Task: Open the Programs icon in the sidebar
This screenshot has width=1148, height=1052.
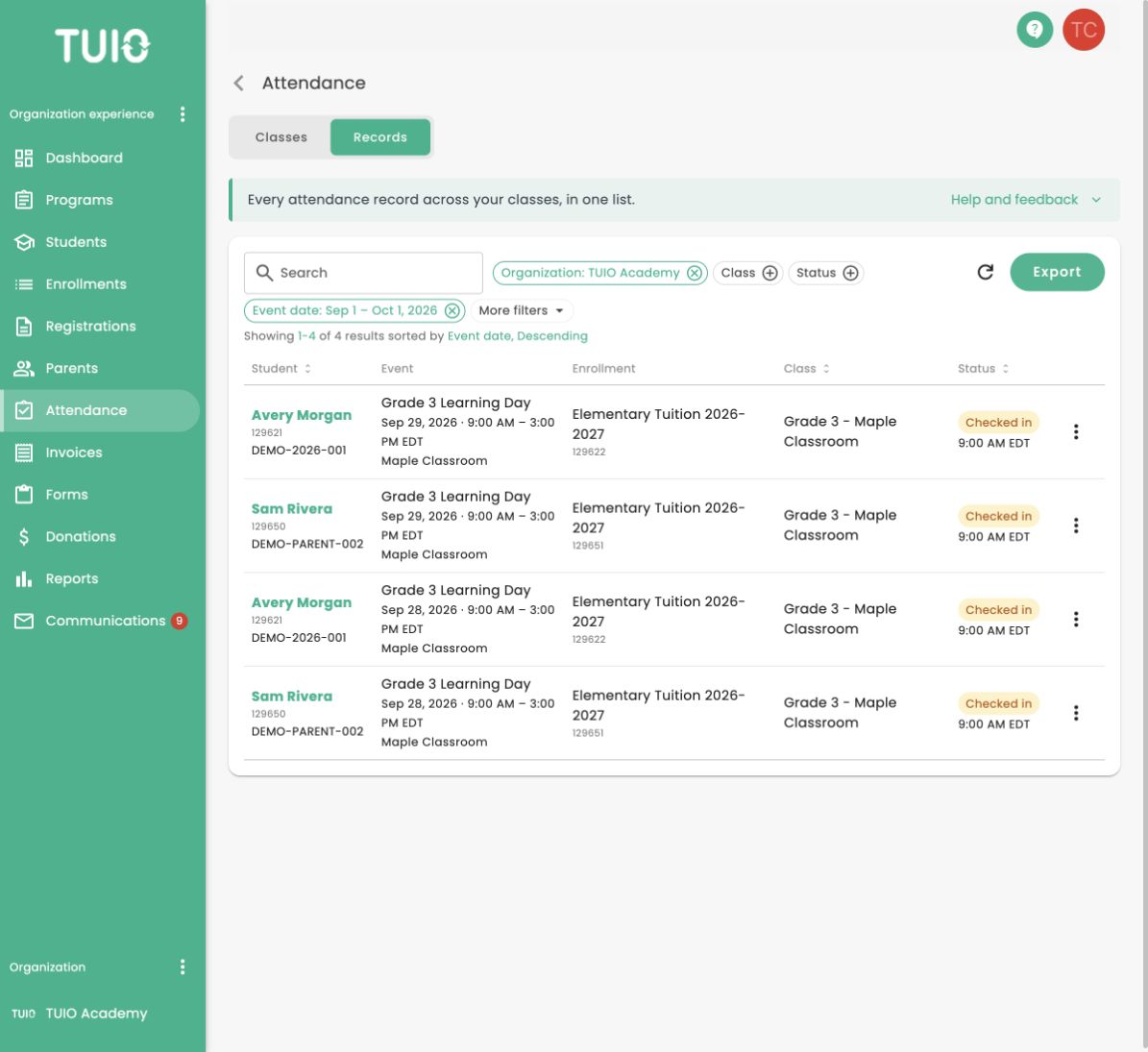Action: (x=24, y=200)
